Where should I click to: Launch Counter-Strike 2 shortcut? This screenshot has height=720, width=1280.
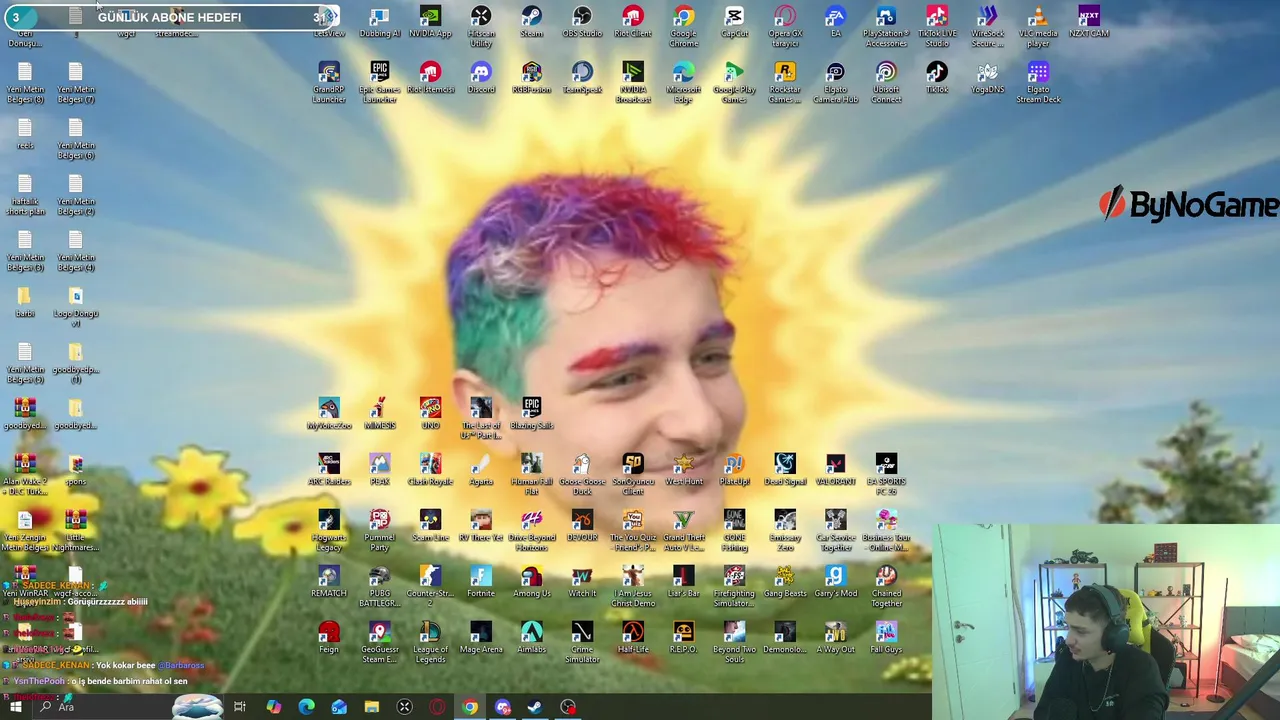coord(430,586)
